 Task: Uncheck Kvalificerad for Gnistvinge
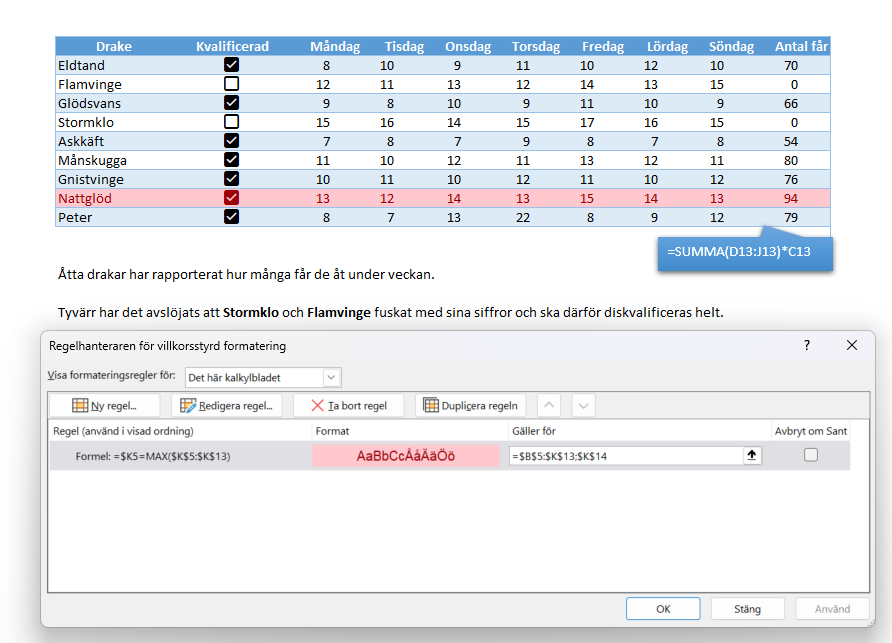(x=232, y=179)
